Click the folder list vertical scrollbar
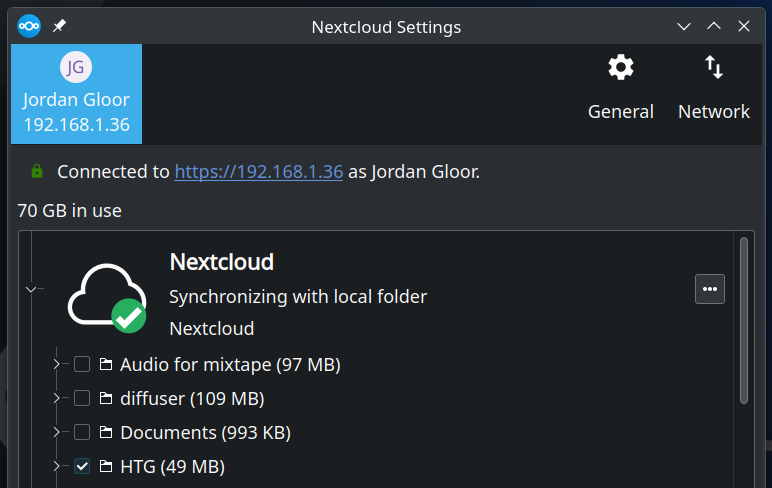 coord(743,320)
